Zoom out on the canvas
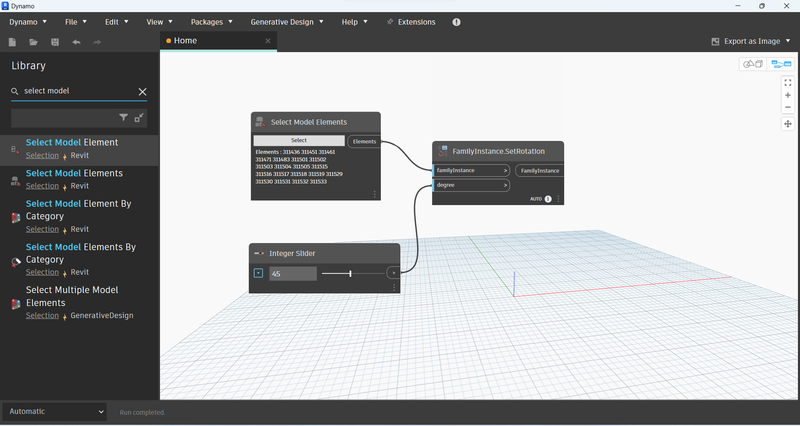This screenshot has height=426, width=800. (x=788, y=107)
